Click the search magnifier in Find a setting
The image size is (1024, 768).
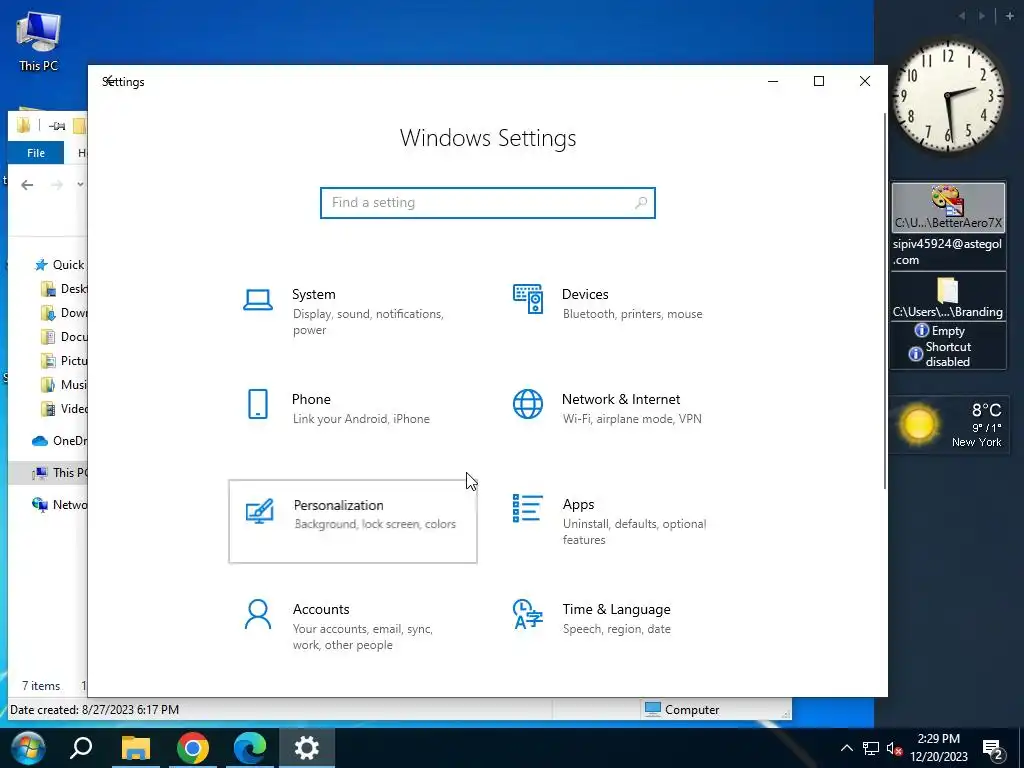[x=641, y=202]
